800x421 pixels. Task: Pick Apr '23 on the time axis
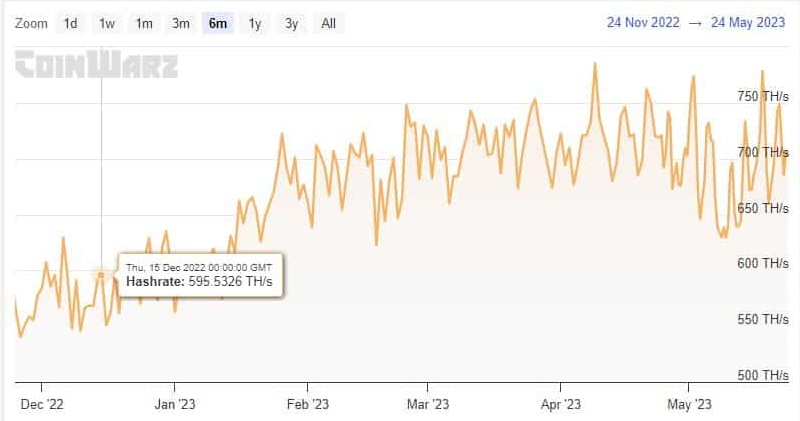pos(560,404)
